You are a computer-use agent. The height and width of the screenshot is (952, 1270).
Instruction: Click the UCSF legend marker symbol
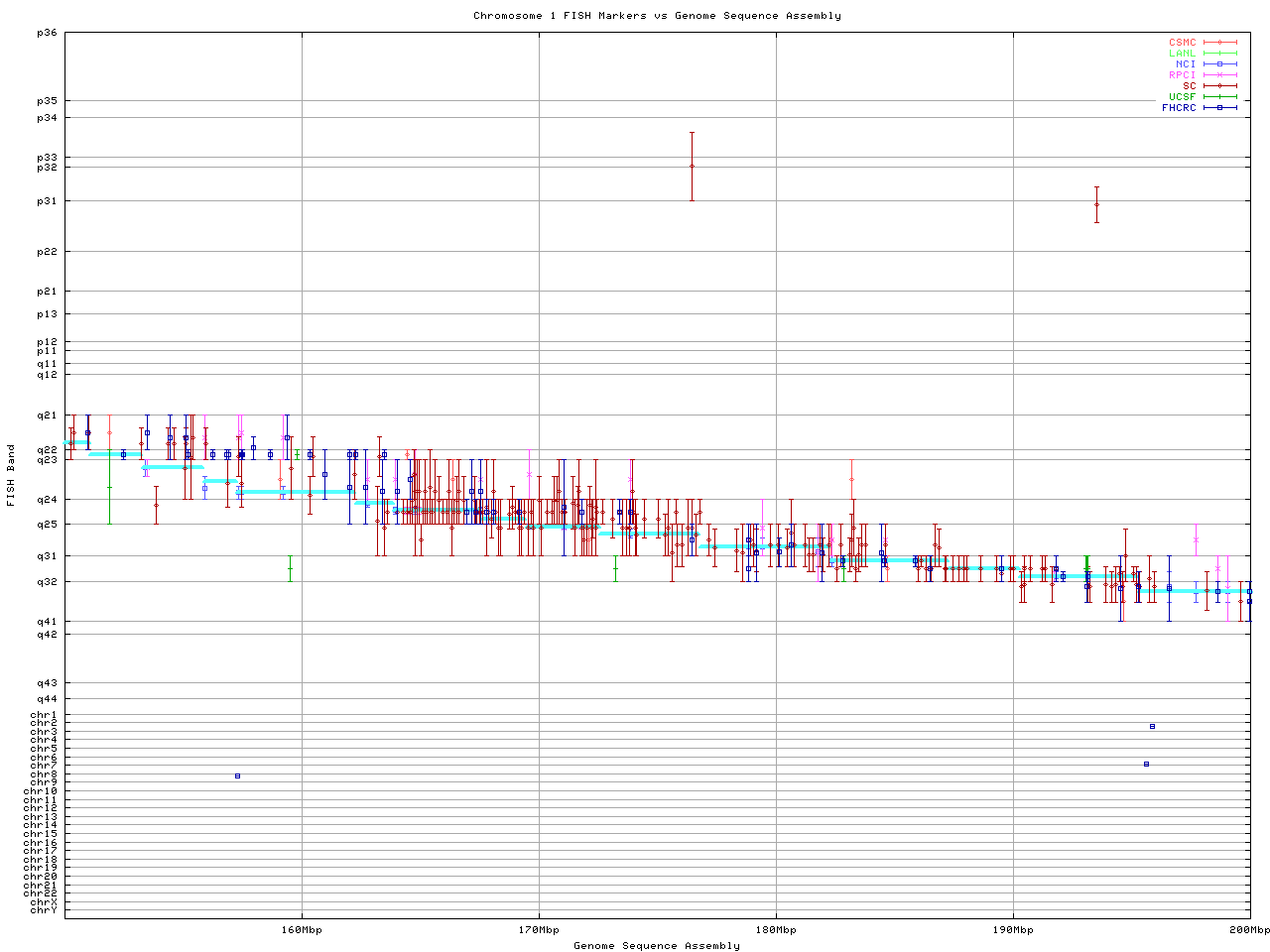(1219, 97)
